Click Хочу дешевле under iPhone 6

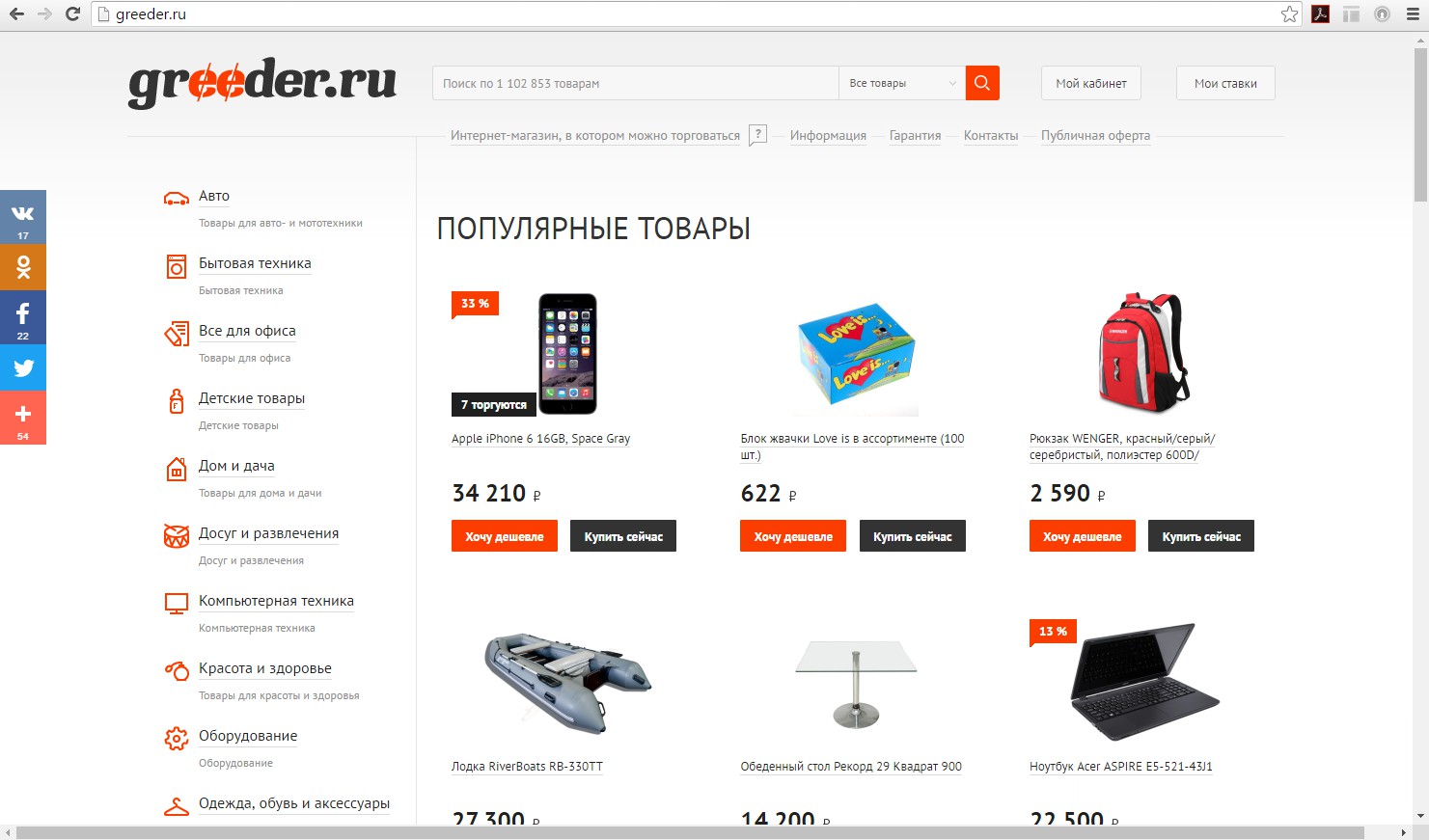[505, 536]
